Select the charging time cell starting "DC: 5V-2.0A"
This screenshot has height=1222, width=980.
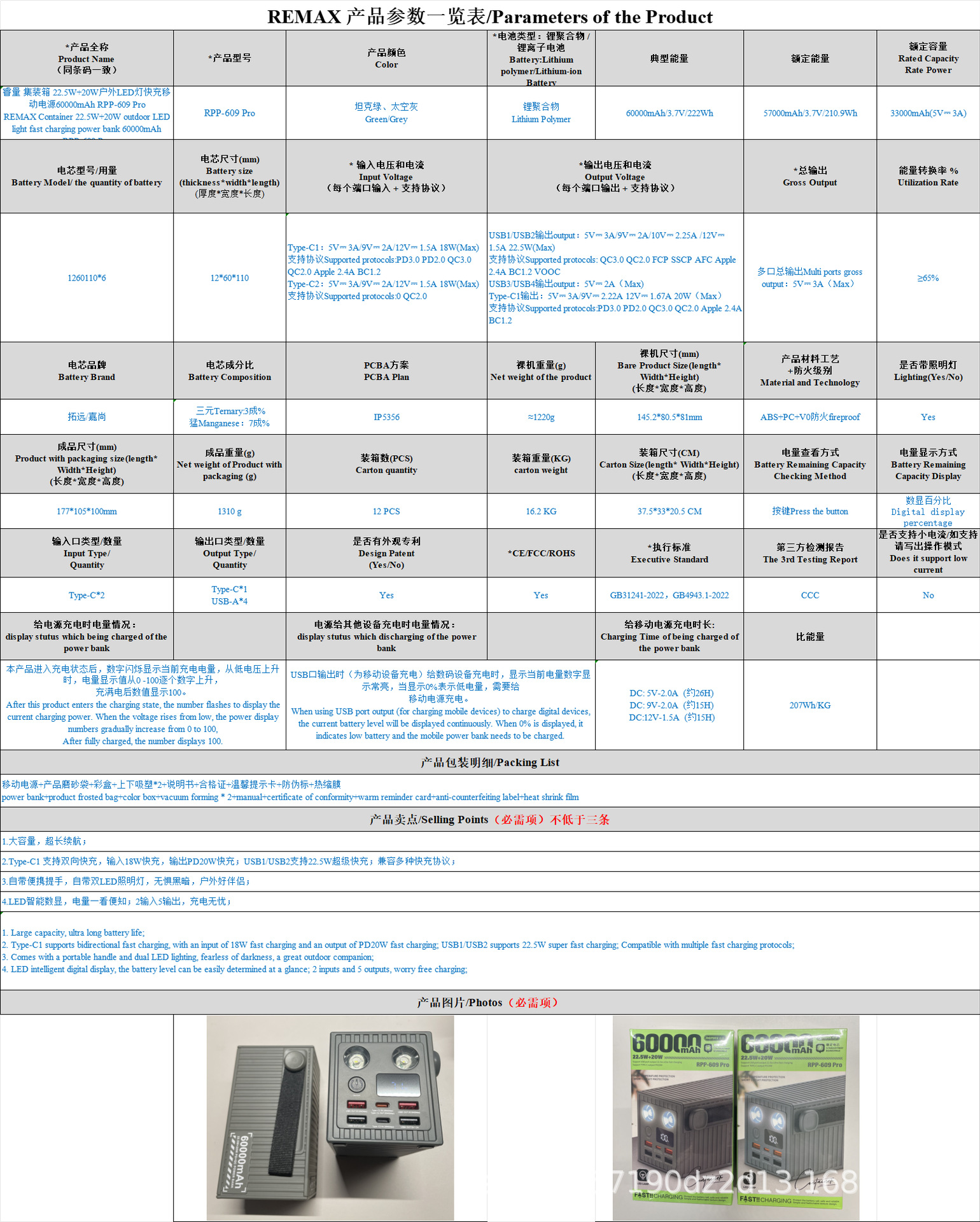669,705
